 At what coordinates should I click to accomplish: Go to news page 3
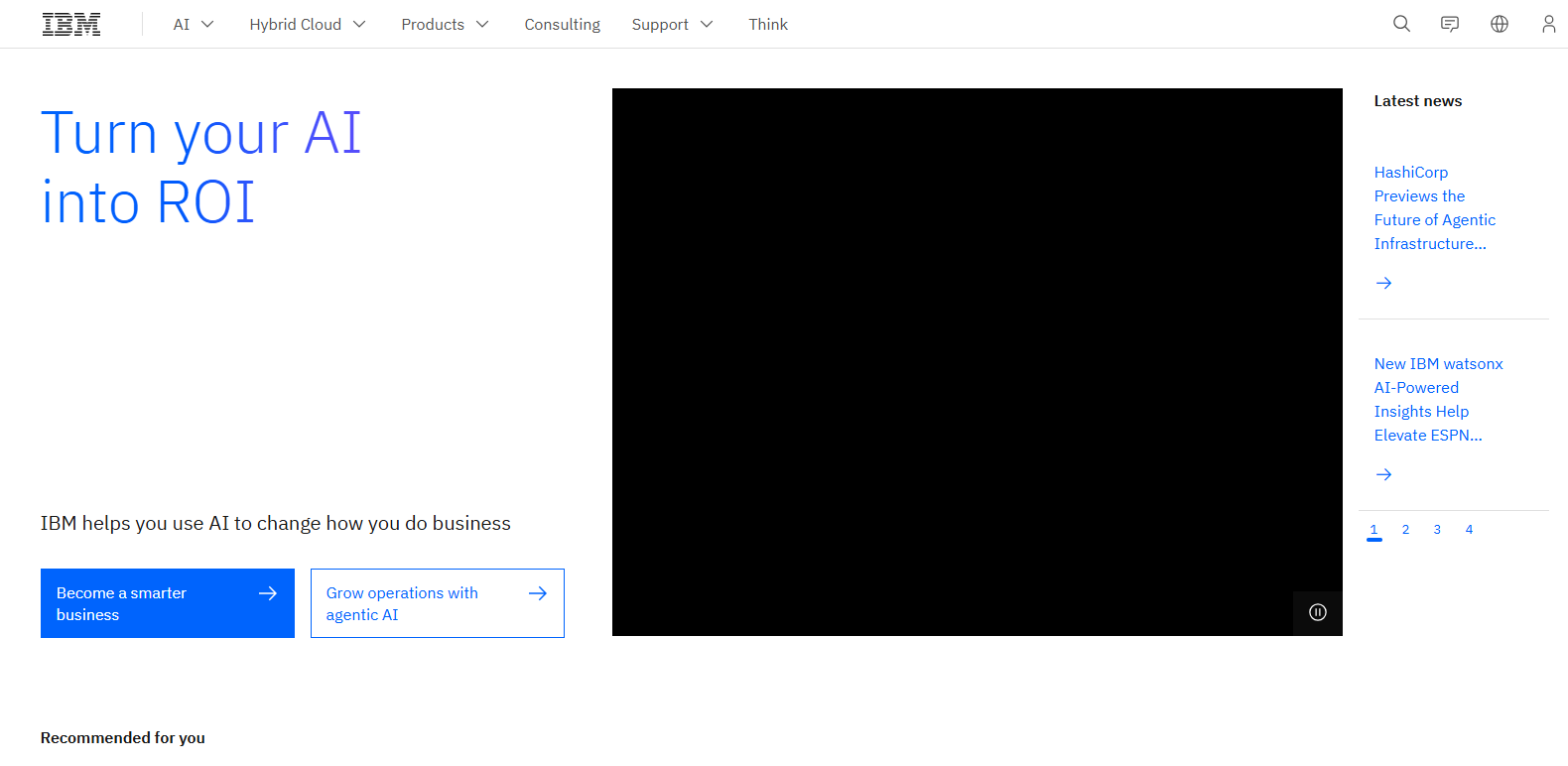click(1437, 530)
